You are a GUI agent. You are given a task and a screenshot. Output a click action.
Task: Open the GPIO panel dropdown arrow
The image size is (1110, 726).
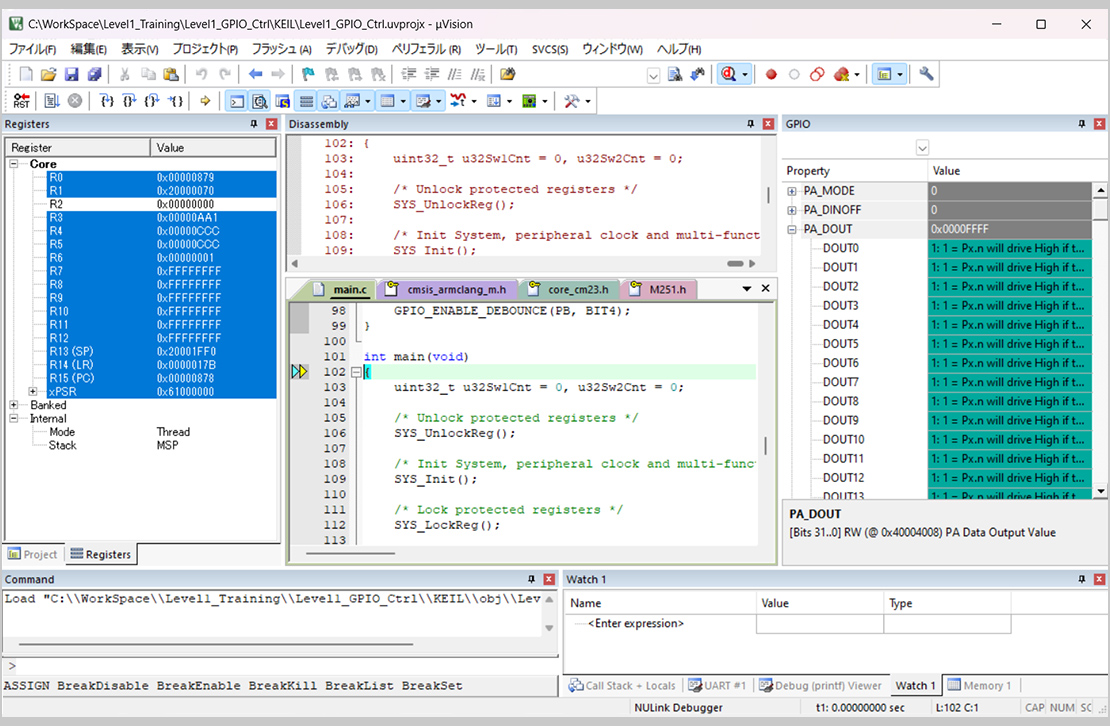[922, 148]
